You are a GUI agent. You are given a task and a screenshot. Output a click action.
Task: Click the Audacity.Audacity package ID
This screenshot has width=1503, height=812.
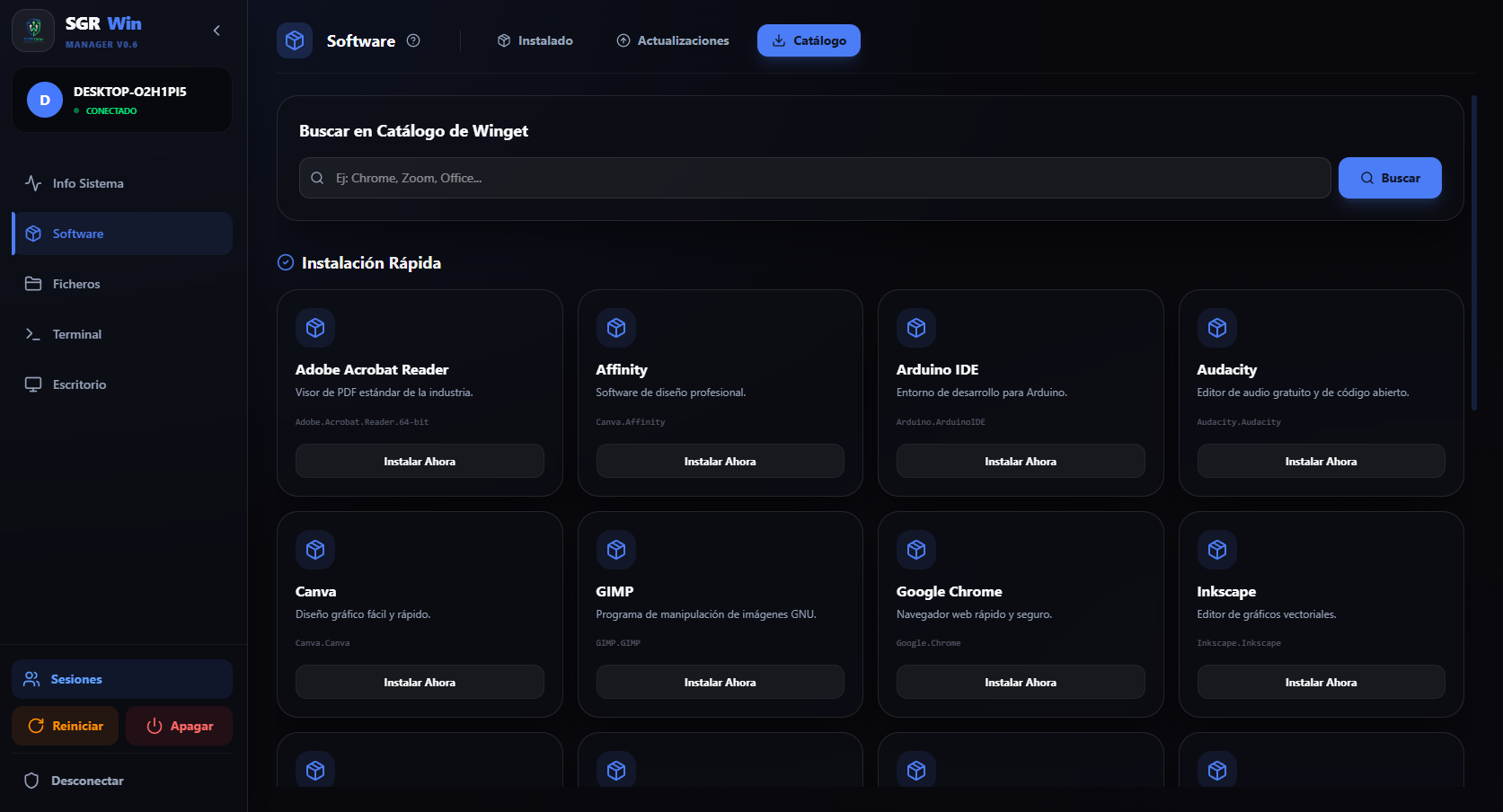tap(1239, 422)
